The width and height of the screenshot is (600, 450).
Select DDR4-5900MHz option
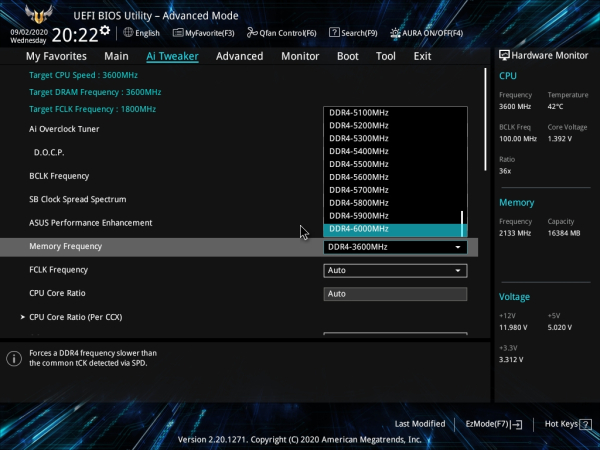point(392,216)
